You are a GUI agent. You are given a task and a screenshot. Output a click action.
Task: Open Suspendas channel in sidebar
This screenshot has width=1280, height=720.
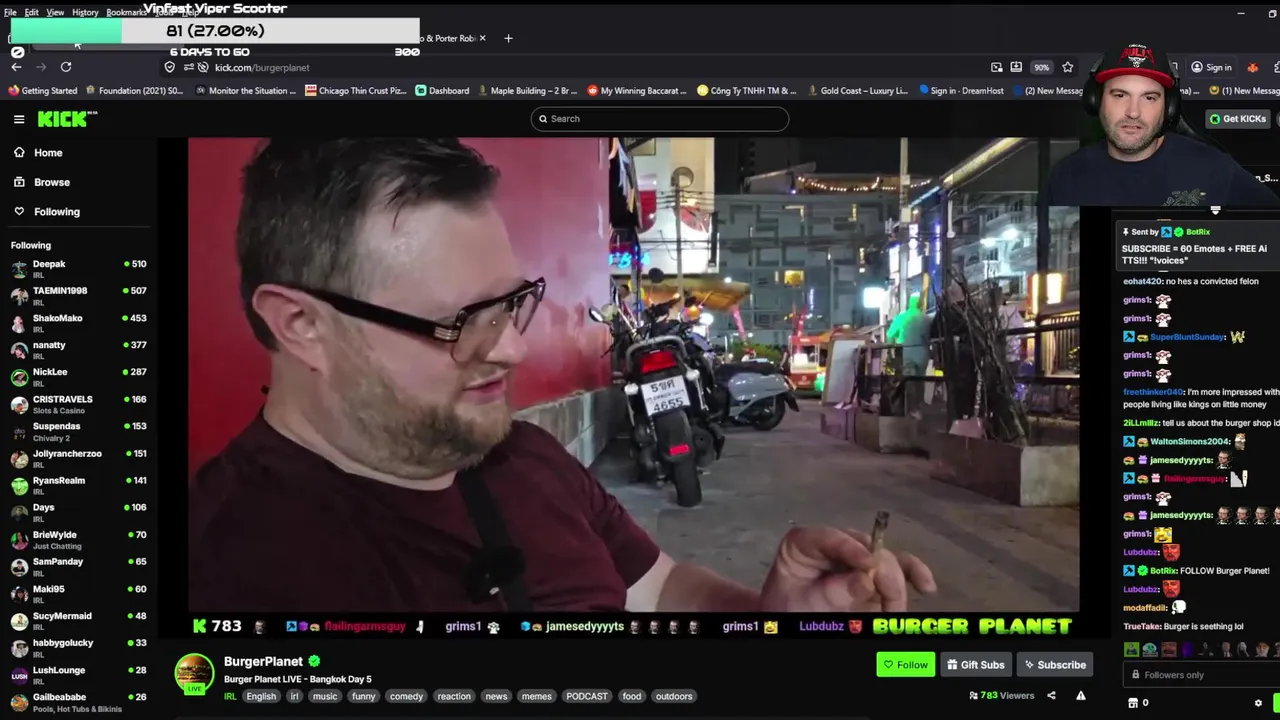(78, 431)
